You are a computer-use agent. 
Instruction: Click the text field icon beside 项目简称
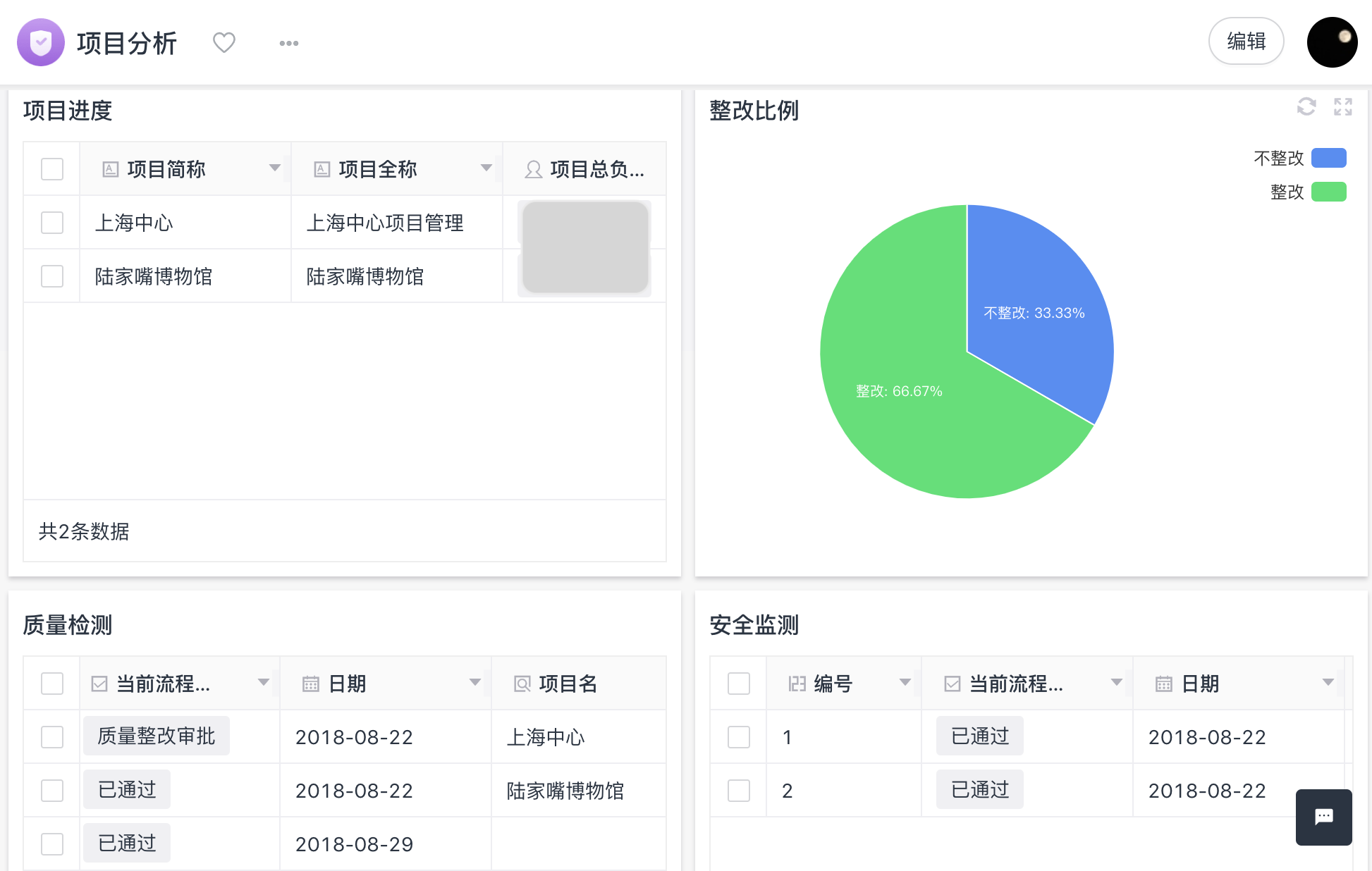click(x=111, y=169)
